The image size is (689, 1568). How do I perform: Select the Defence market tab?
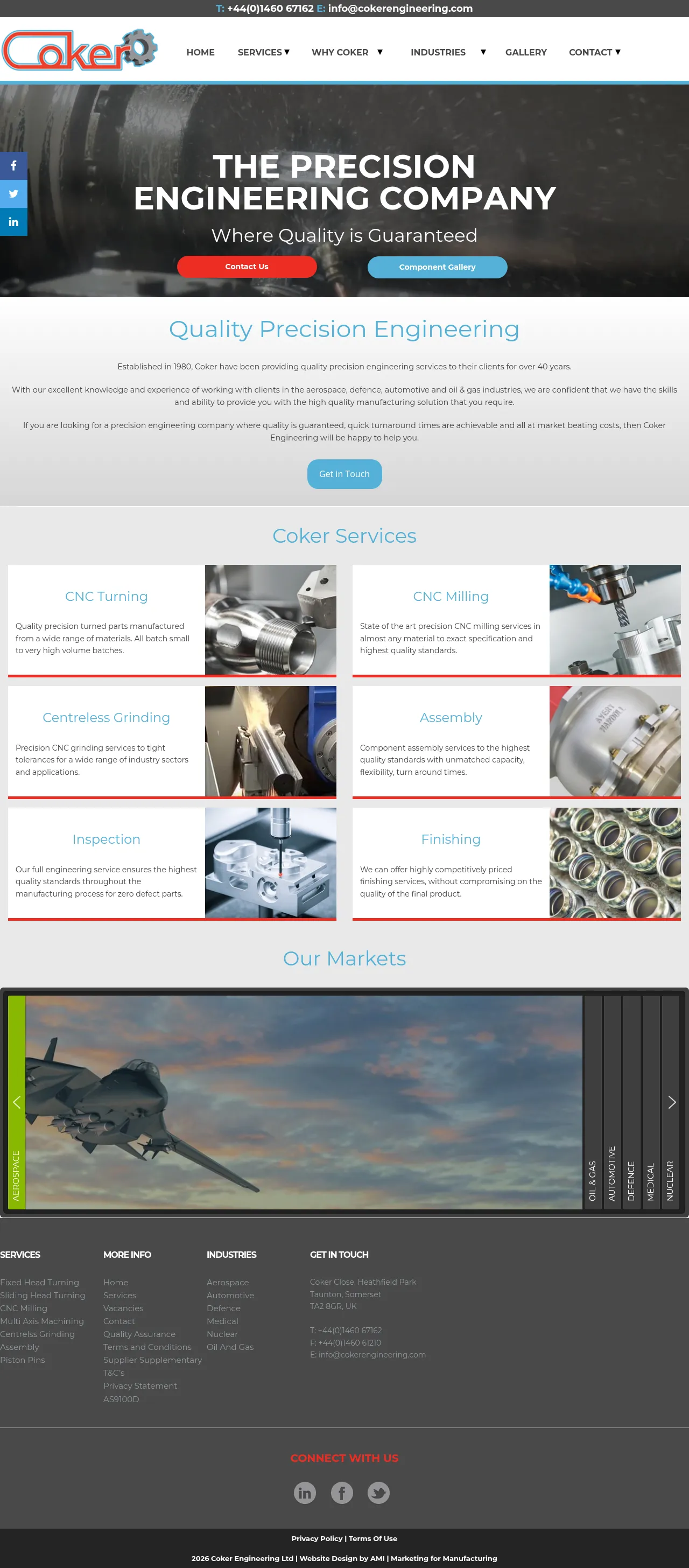(x=631, y=1102)
